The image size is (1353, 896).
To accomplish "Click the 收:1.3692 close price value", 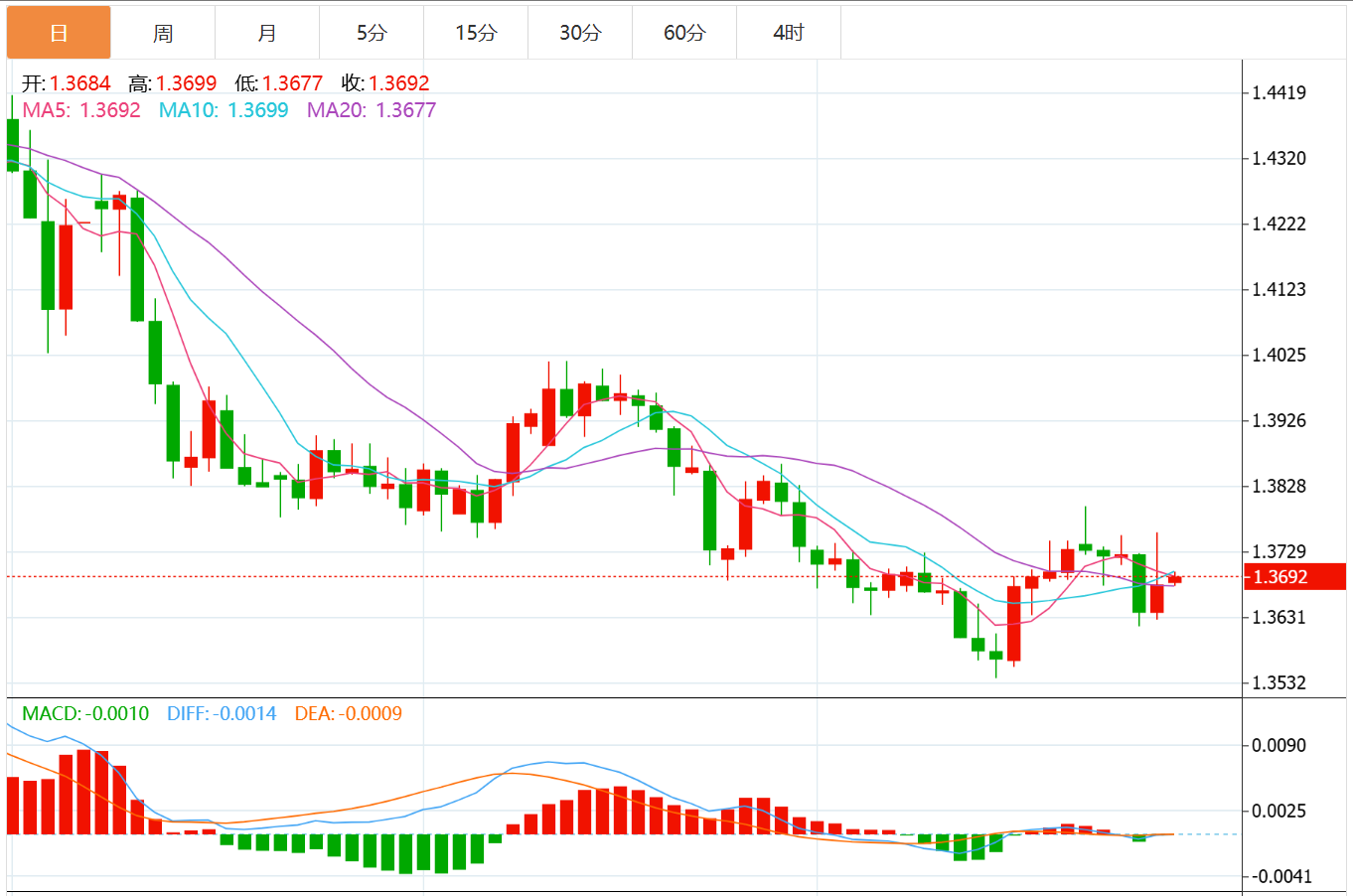I will (385, 83).
